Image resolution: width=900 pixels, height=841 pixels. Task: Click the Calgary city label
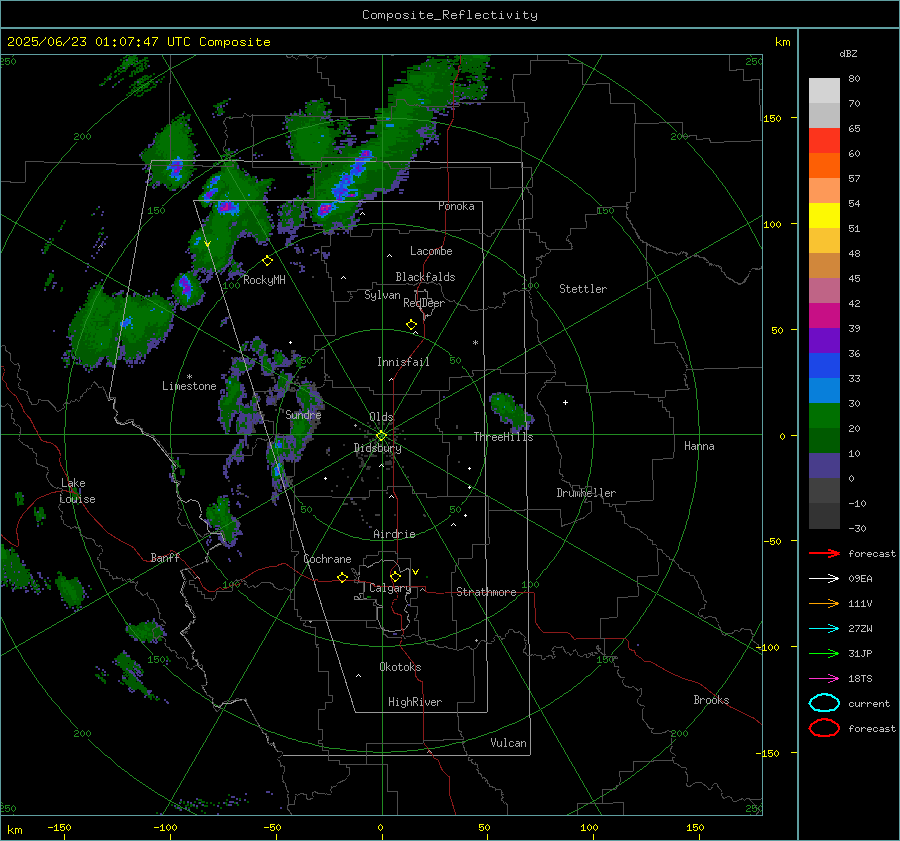tap(390, 588)
